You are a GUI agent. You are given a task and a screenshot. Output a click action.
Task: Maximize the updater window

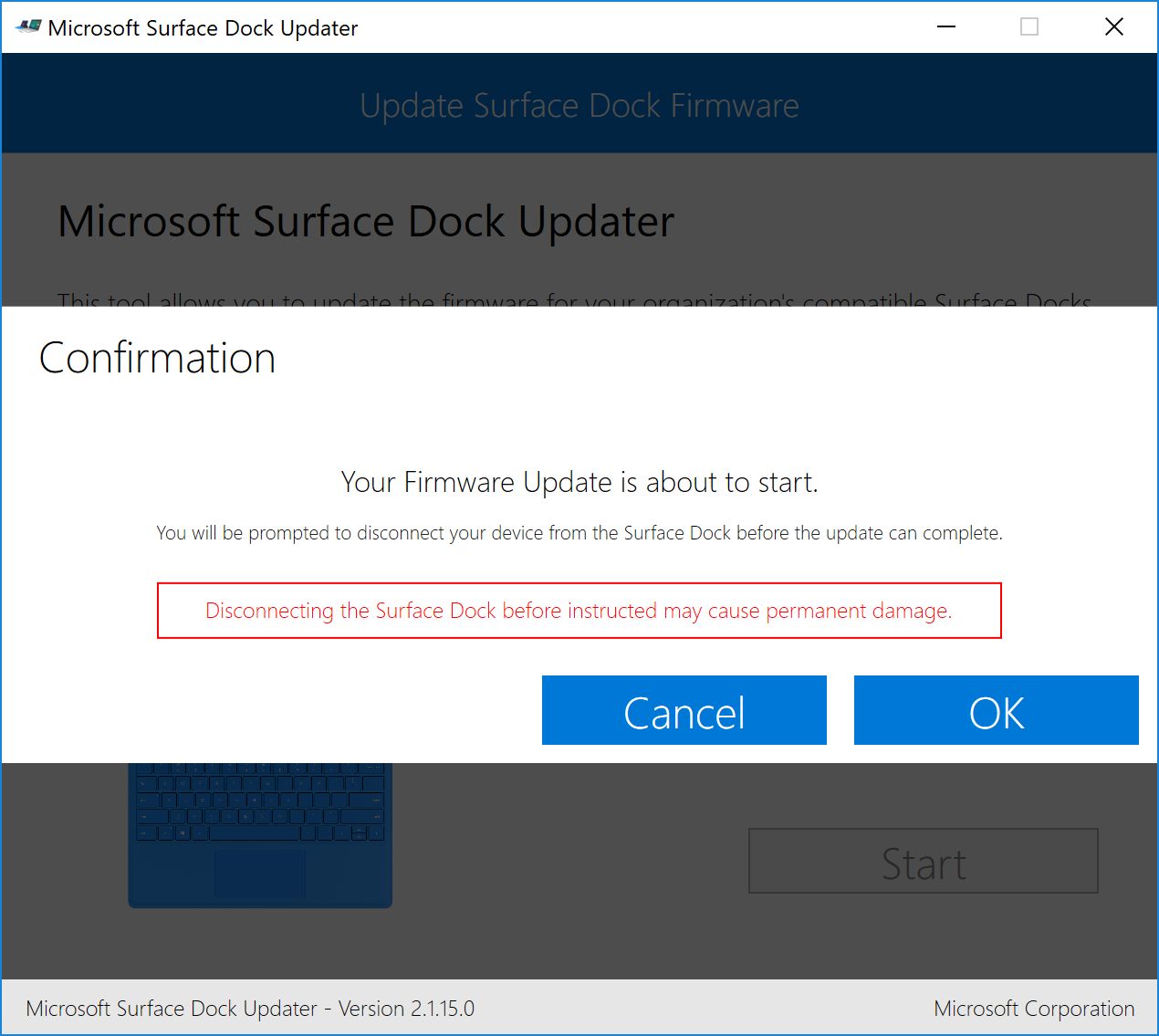point(1029,27)
